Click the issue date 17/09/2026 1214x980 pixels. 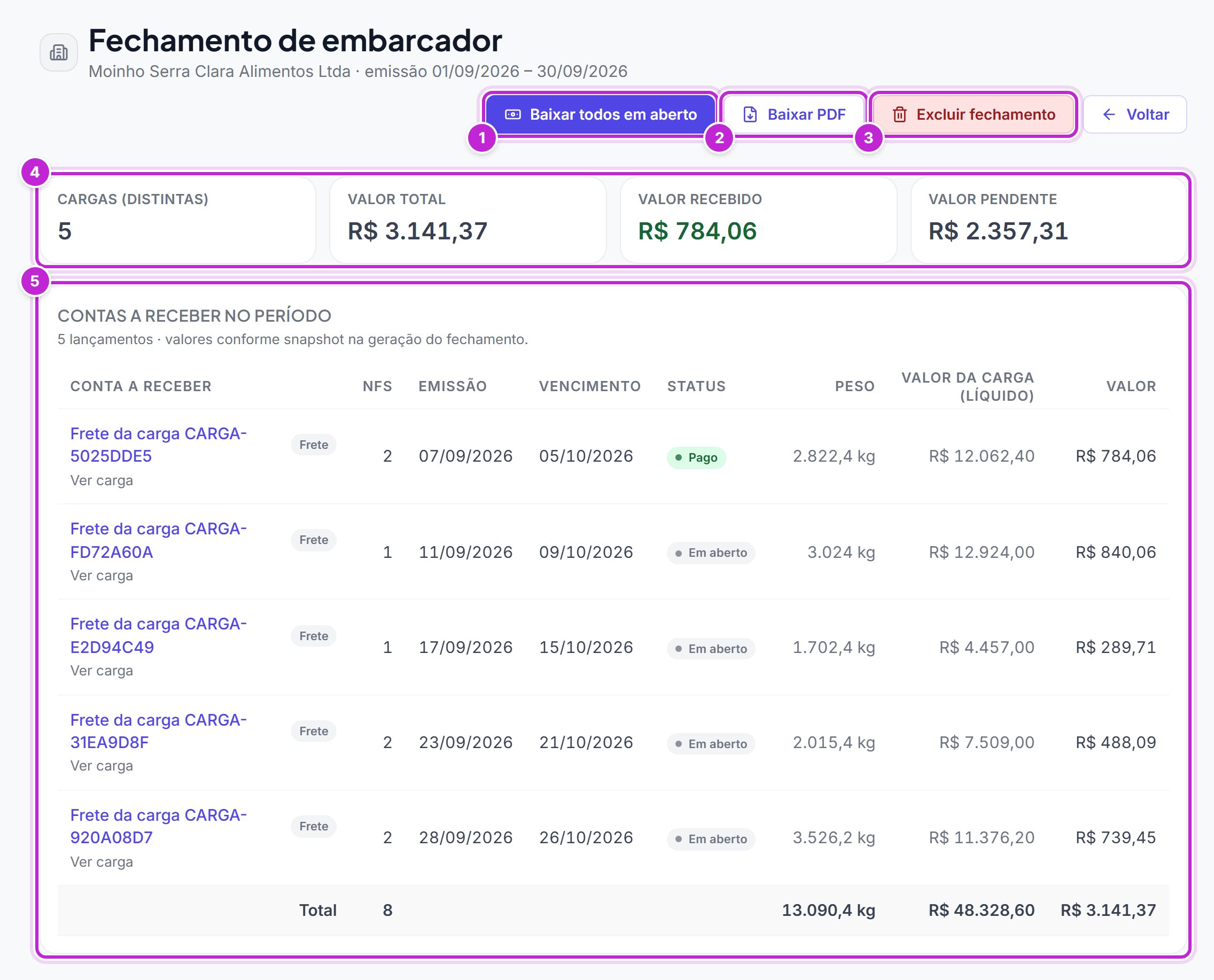click(x=465, y=647)
